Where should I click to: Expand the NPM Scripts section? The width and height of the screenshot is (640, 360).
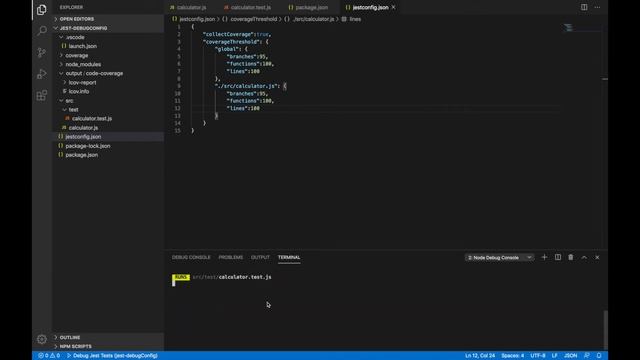click(108, 346)
